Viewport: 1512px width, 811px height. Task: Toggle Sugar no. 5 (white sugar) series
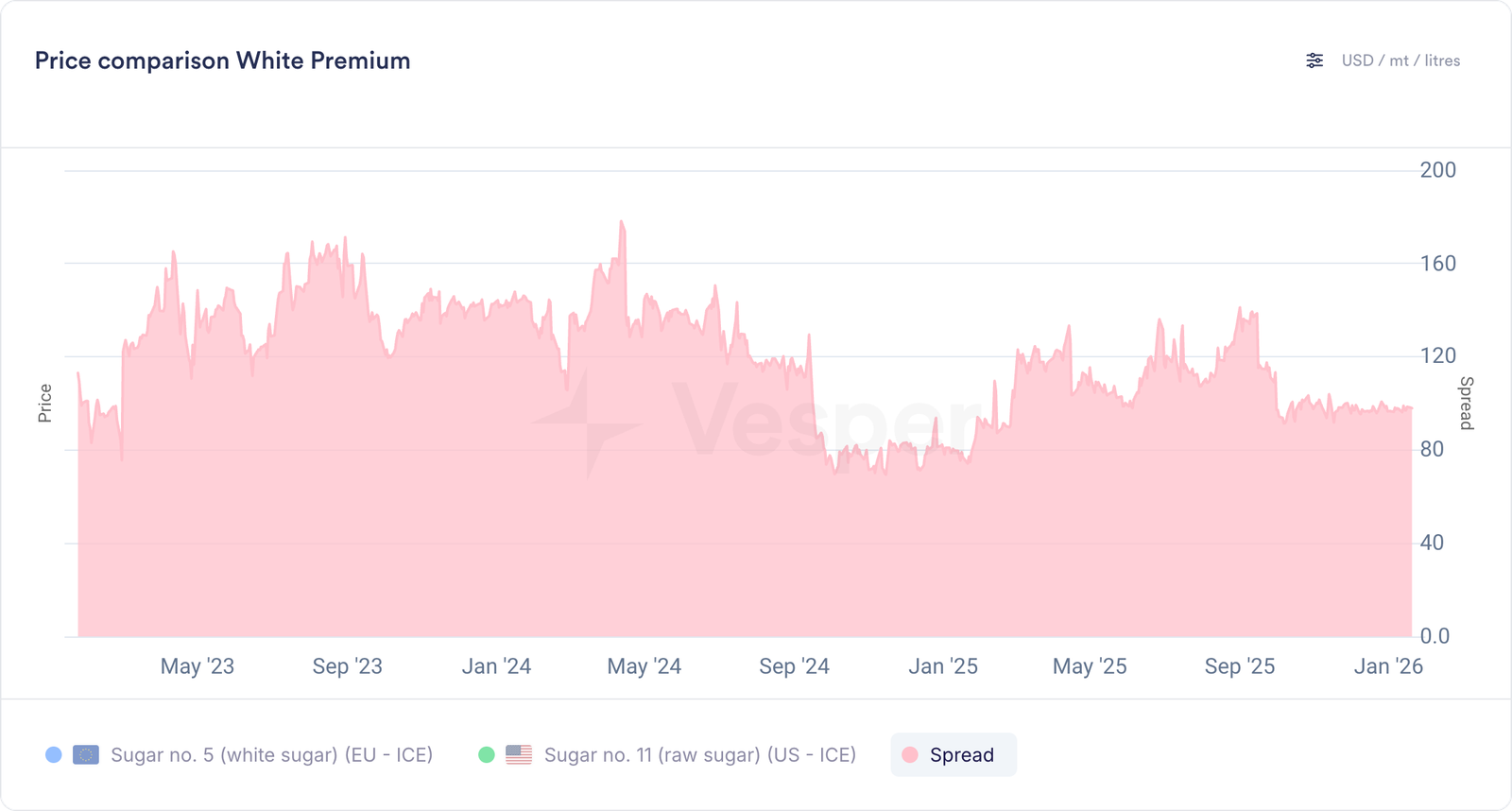pyautogui.click(x=271, y=755)
